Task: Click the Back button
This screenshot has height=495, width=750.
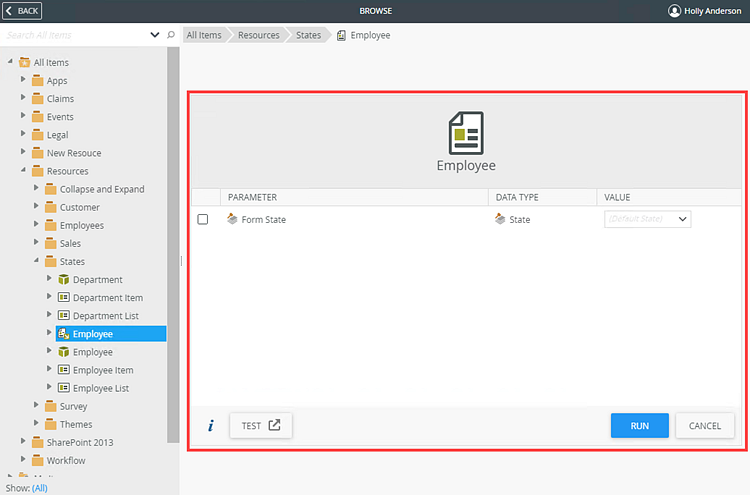Action: pos(22,11)
